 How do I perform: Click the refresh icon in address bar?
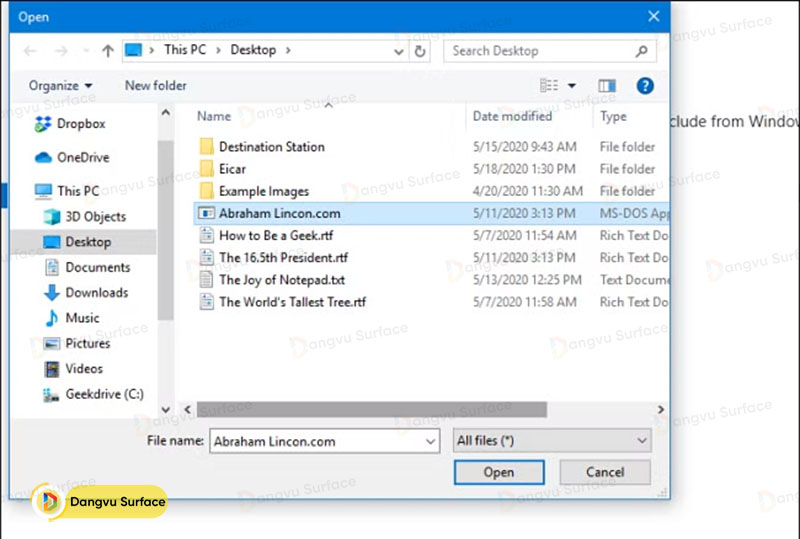(x=420, y=50)
